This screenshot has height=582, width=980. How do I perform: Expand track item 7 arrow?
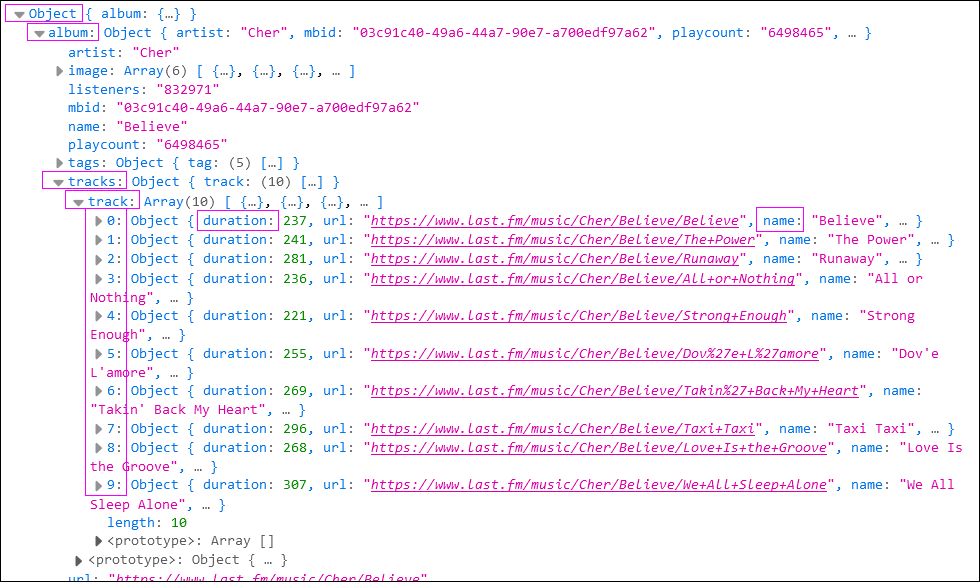(98, 429)
